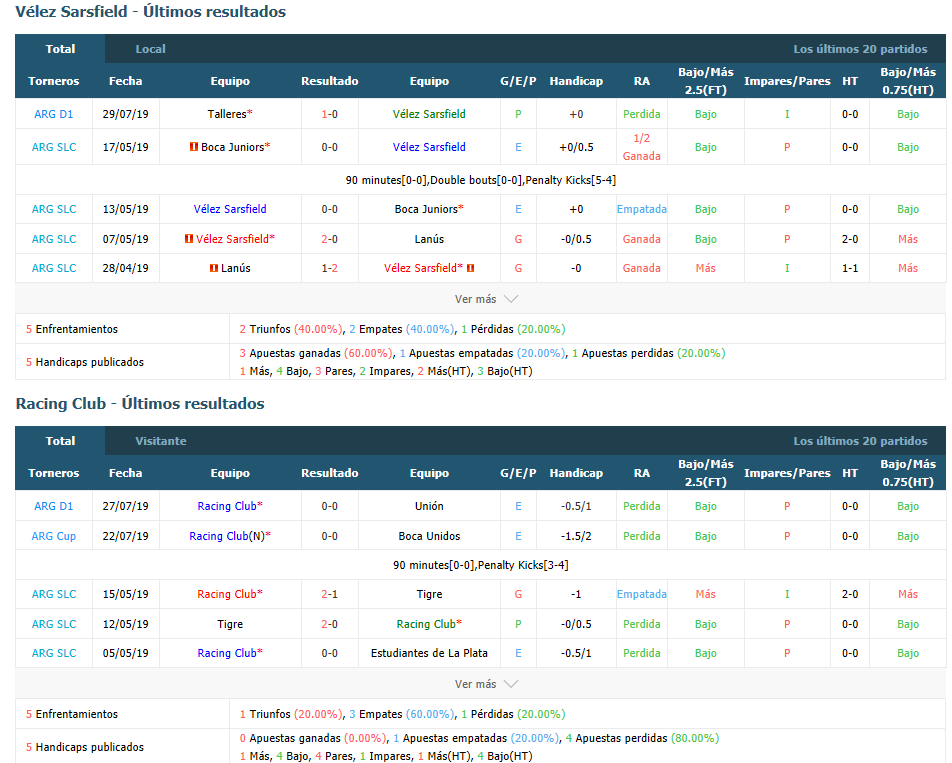Click Vélez Sarsfield home team on 13/05/19
Screen dimensions: 952x763
pos(230,209)
